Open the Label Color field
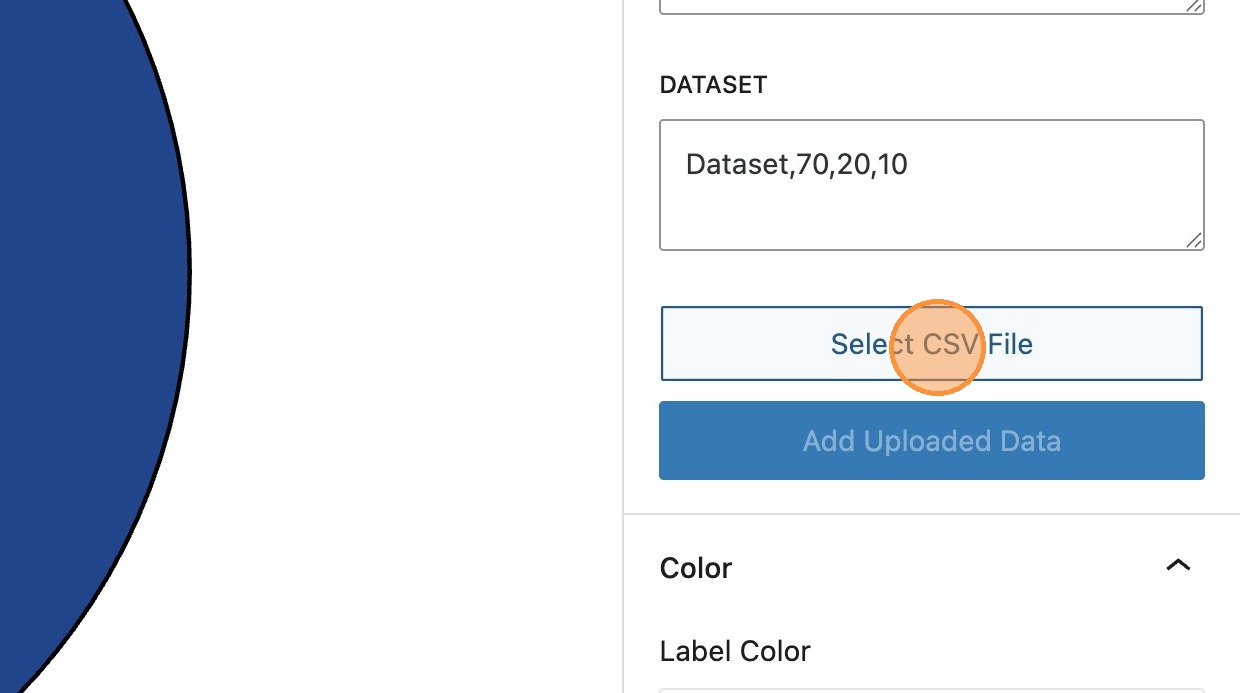Screen dimensions: 1240x693 point(930,690)
